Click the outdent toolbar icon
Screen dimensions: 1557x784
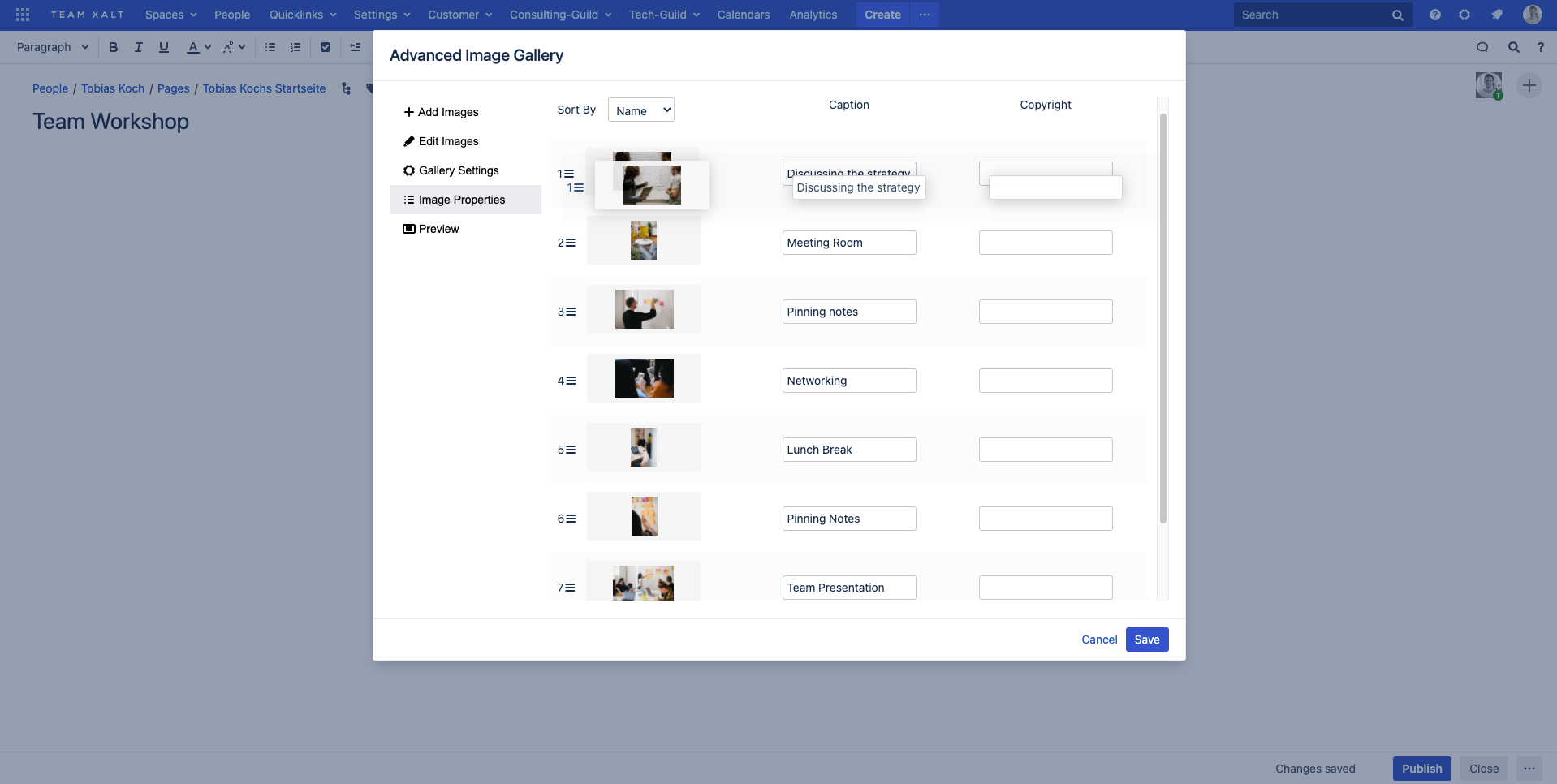pyautogui.click(x=356, y=47)
